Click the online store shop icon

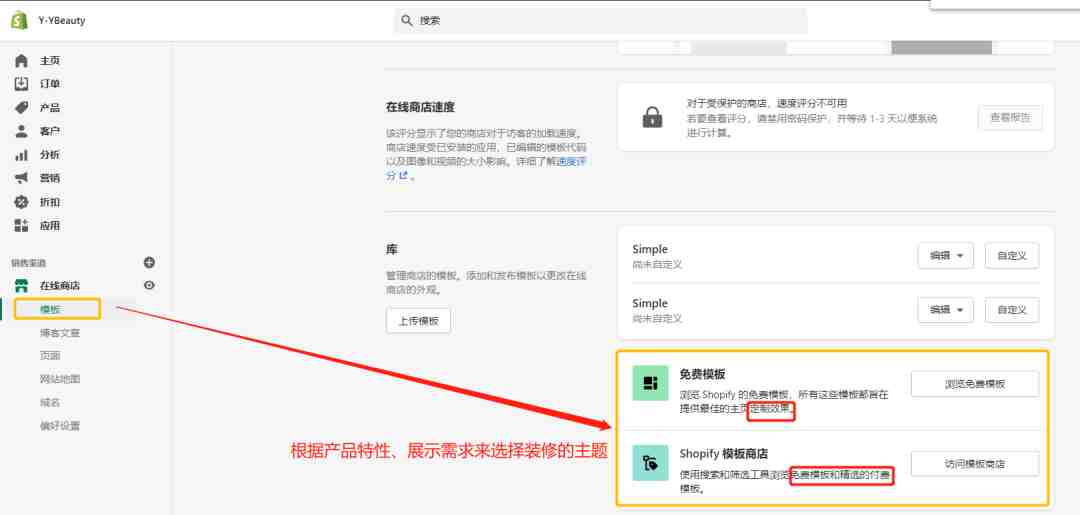point(21,286)
